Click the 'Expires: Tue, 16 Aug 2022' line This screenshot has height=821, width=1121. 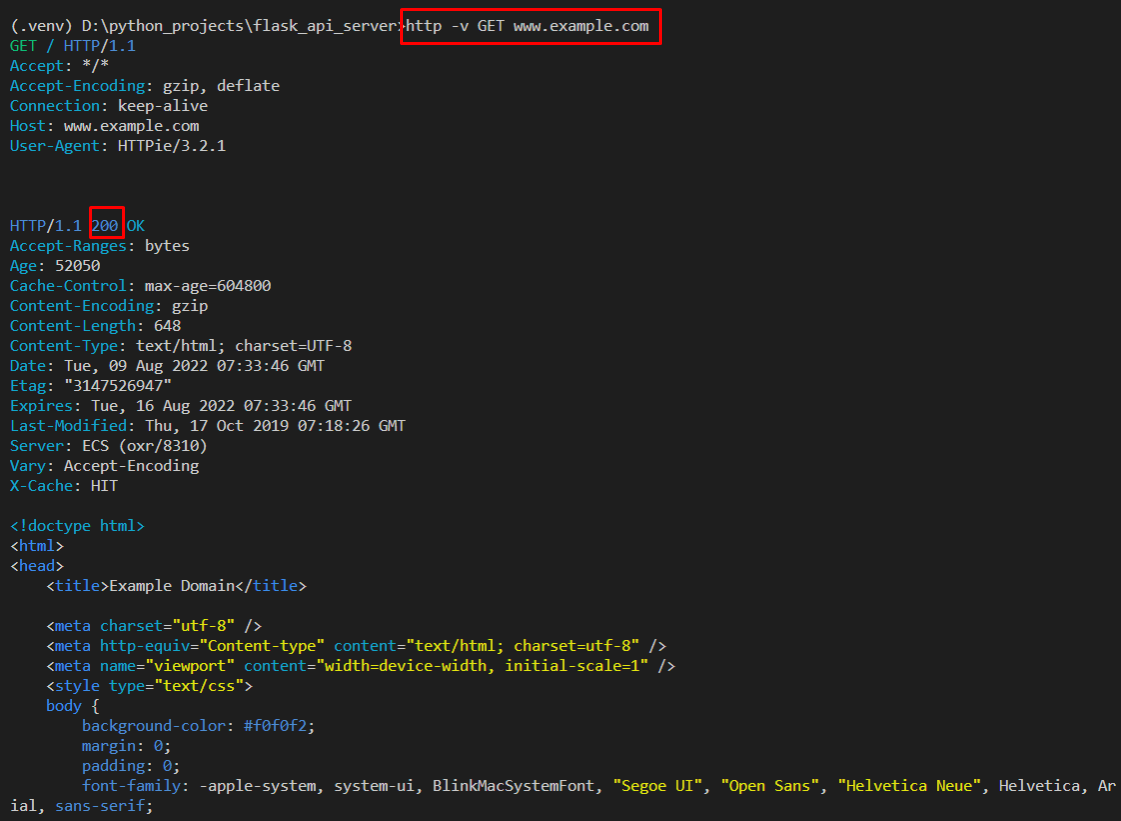[x=181, y=406]
